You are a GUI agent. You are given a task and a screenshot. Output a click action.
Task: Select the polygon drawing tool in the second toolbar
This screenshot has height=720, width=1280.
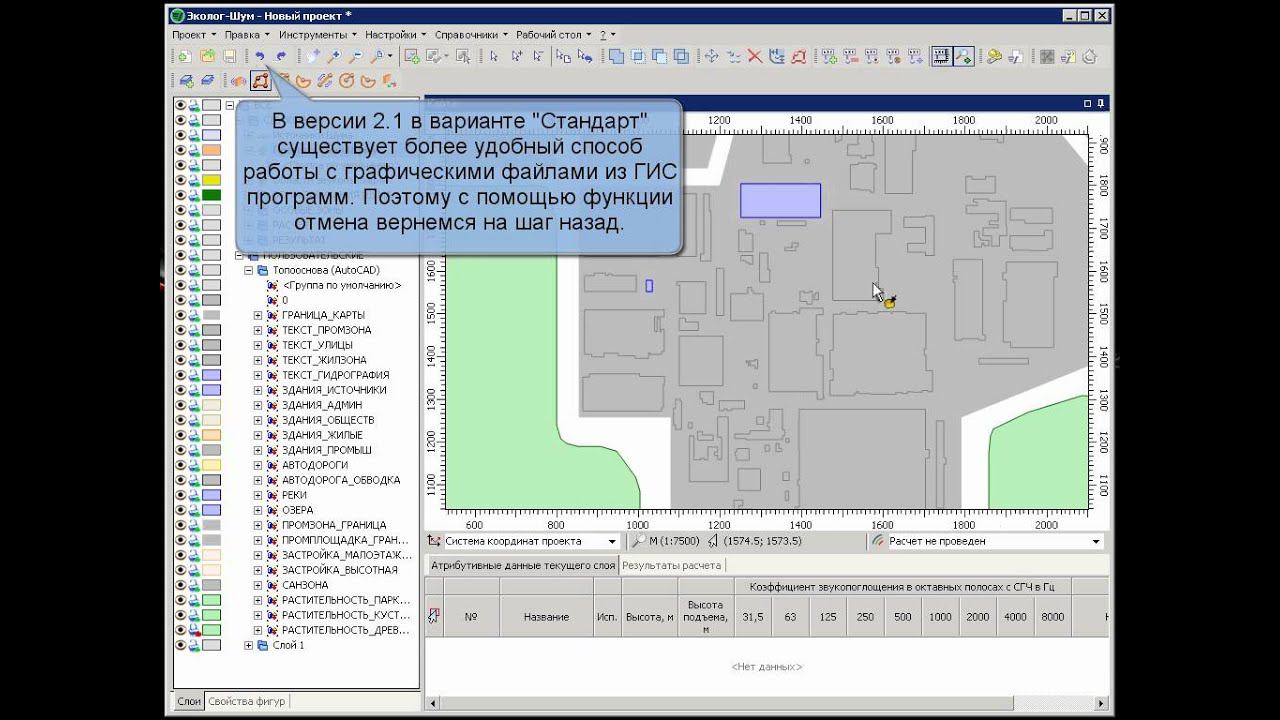260,81
